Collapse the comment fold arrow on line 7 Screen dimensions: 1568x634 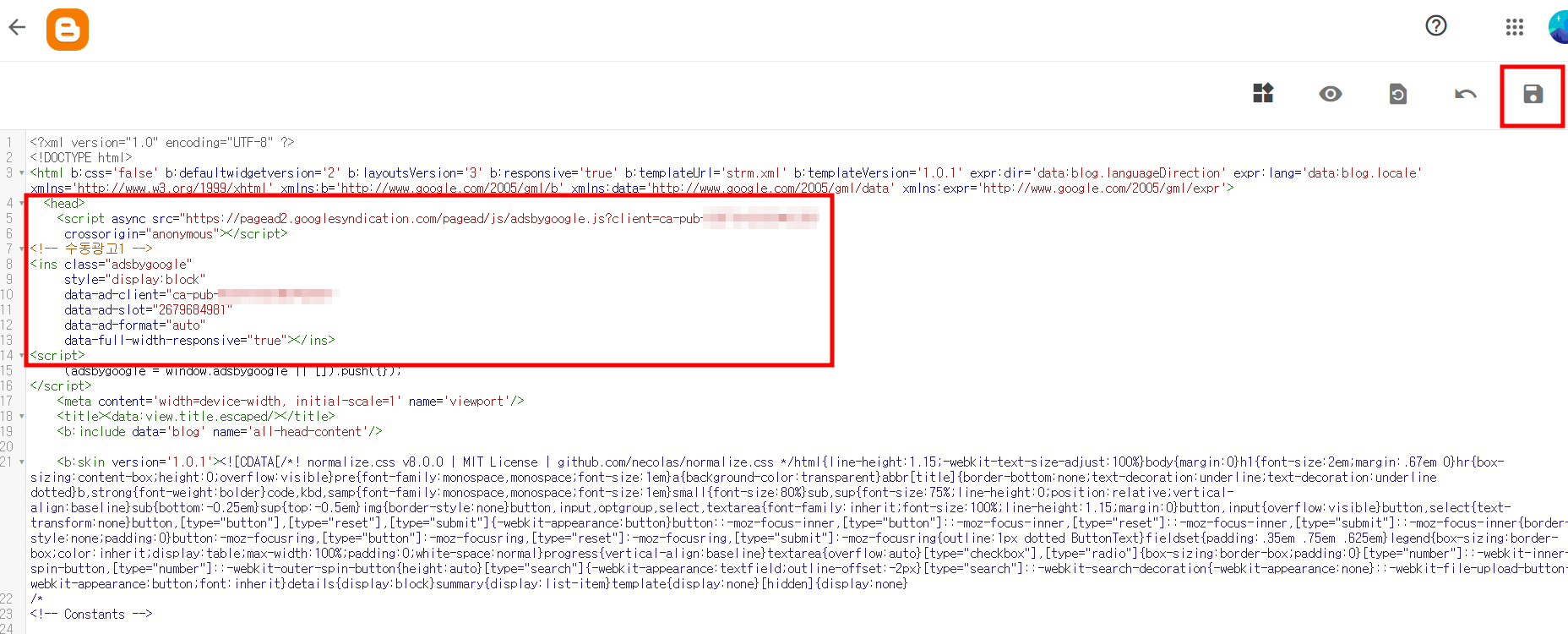pos(21,249)
